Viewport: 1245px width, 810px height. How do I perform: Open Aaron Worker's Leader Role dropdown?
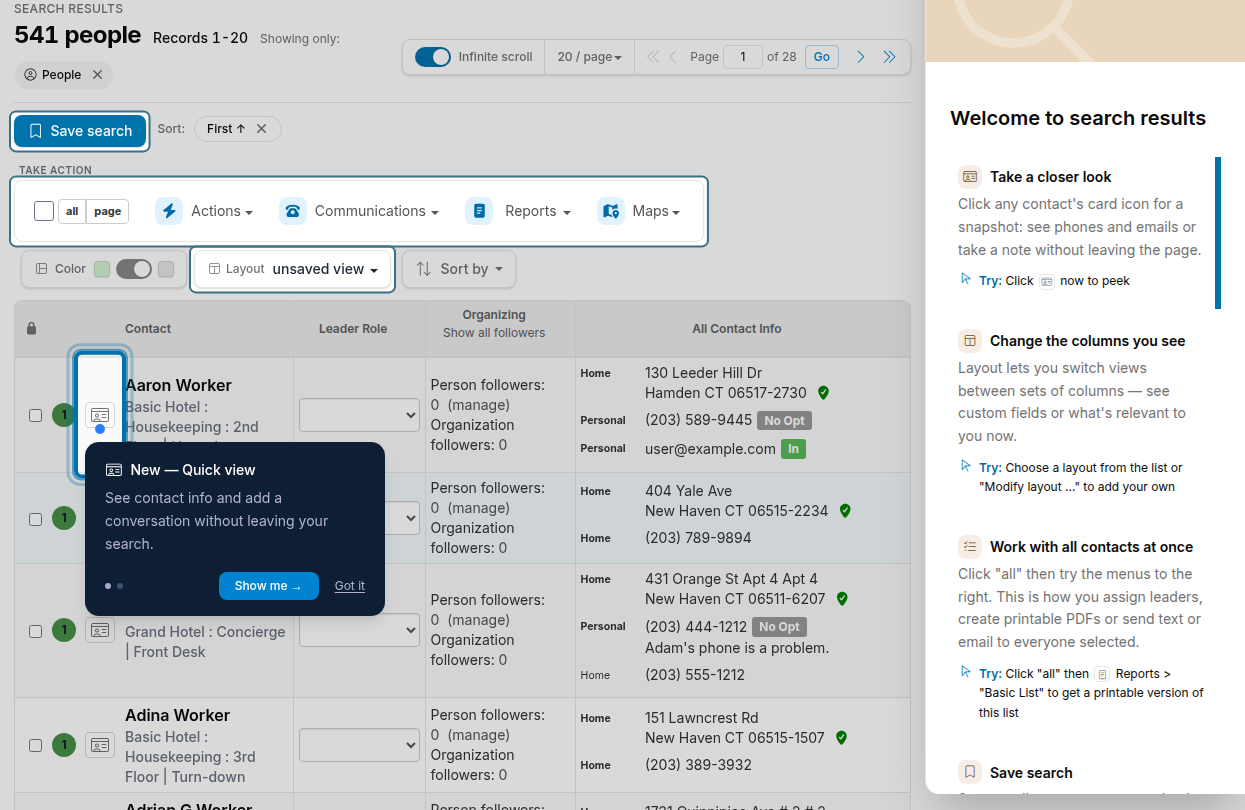click(x=359, y=415)
